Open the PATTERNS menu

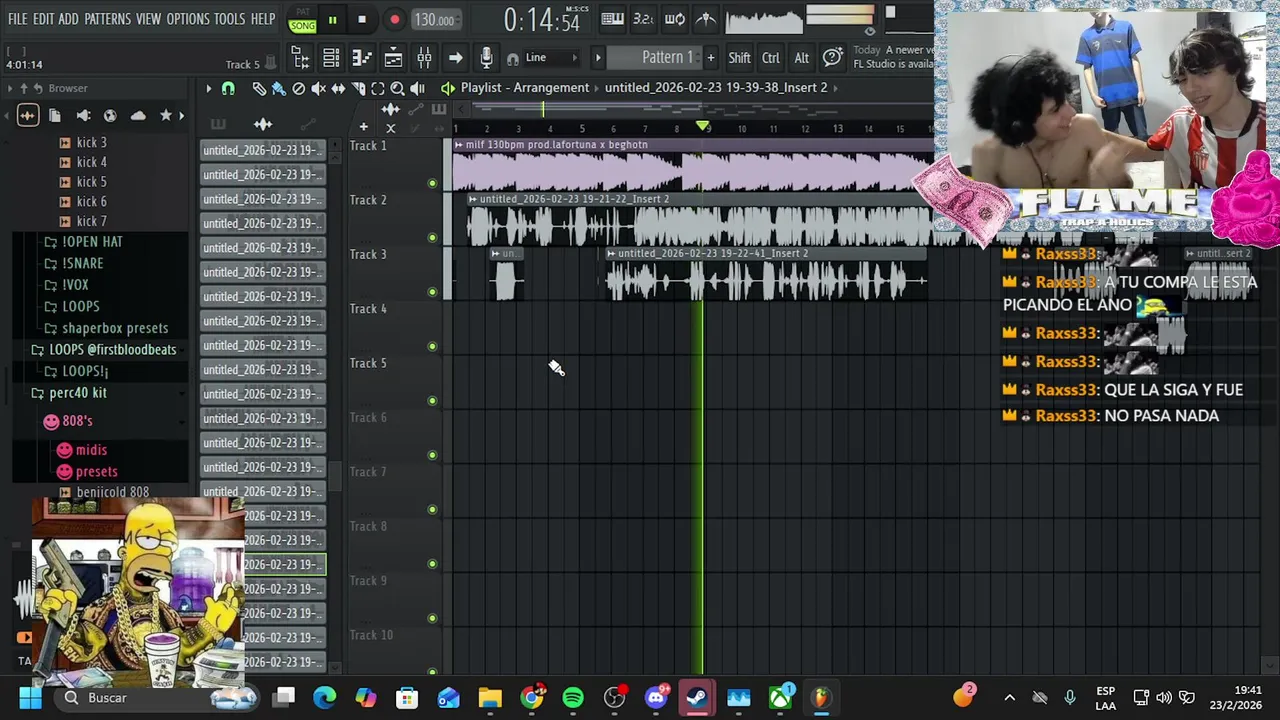tap(107, 19)
